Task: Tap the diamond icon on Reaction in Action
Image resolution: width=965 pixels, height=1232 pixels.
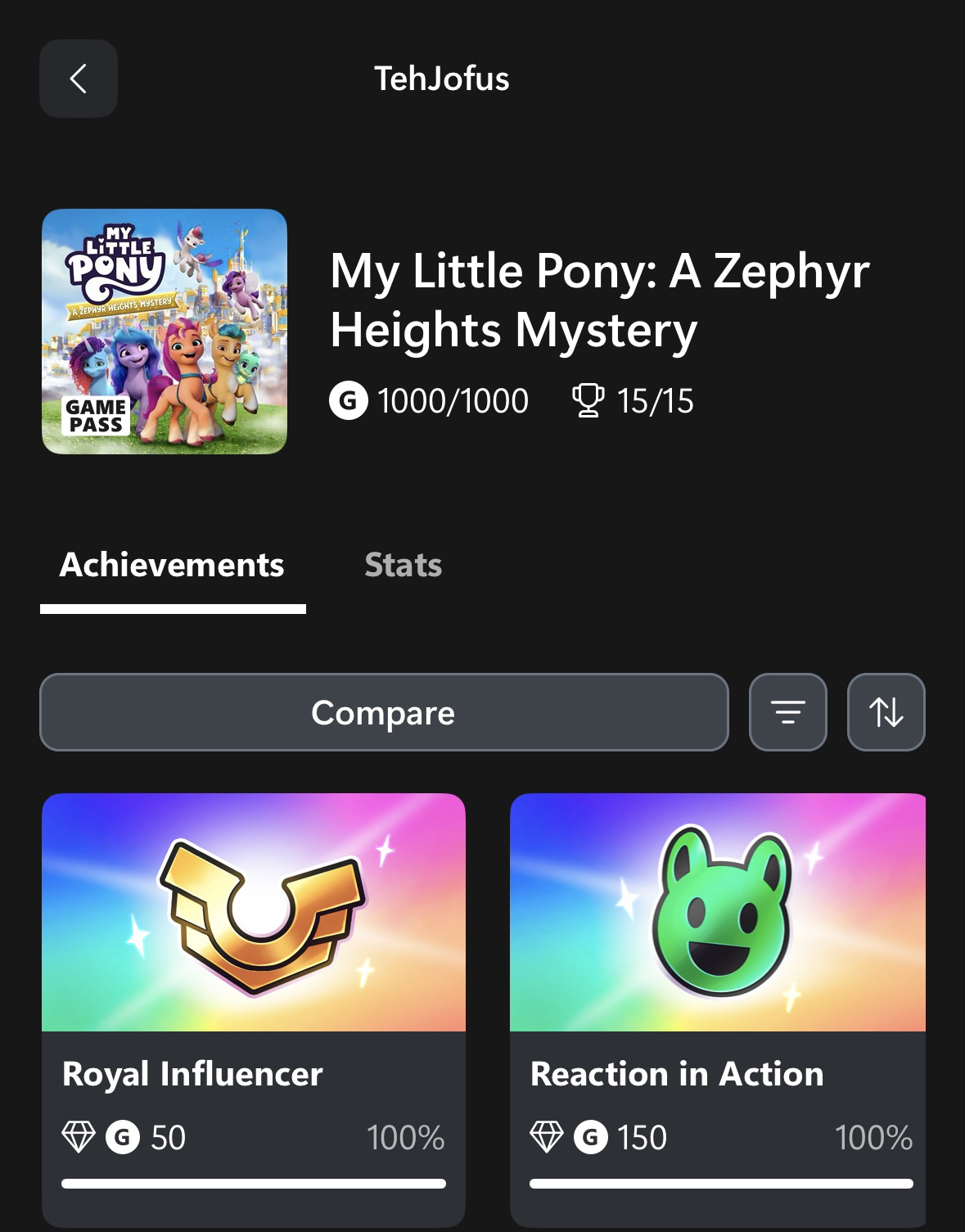Action: point(547,1137)
